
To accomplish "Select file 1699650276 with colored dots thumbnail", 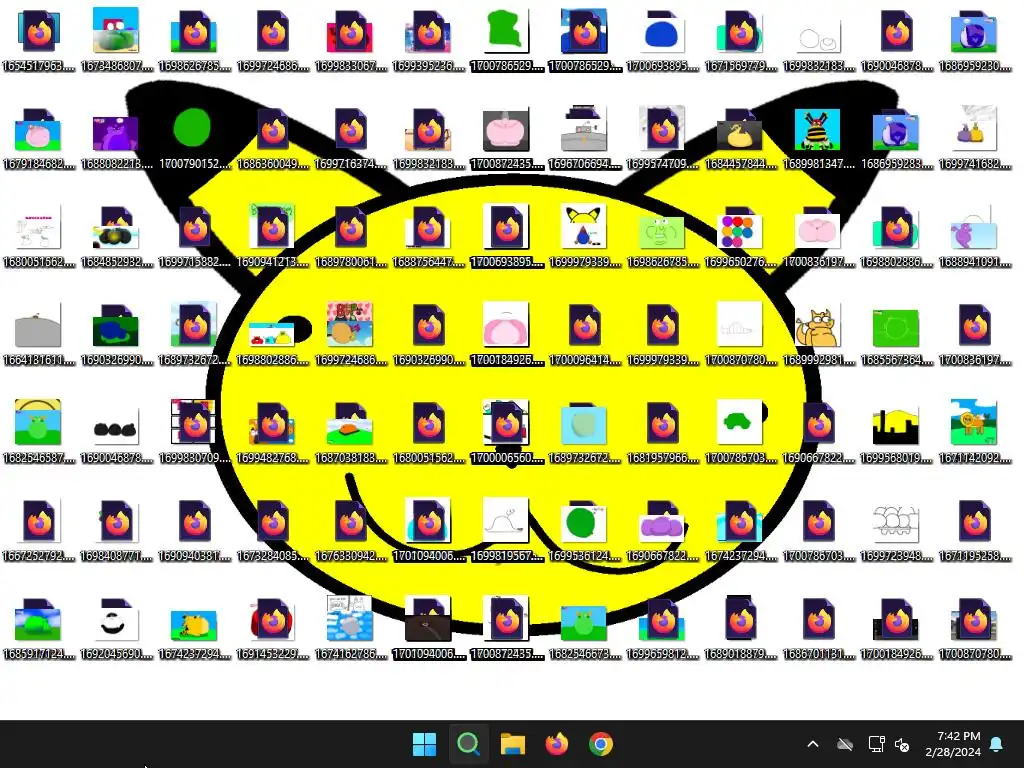I will (741, 235).
